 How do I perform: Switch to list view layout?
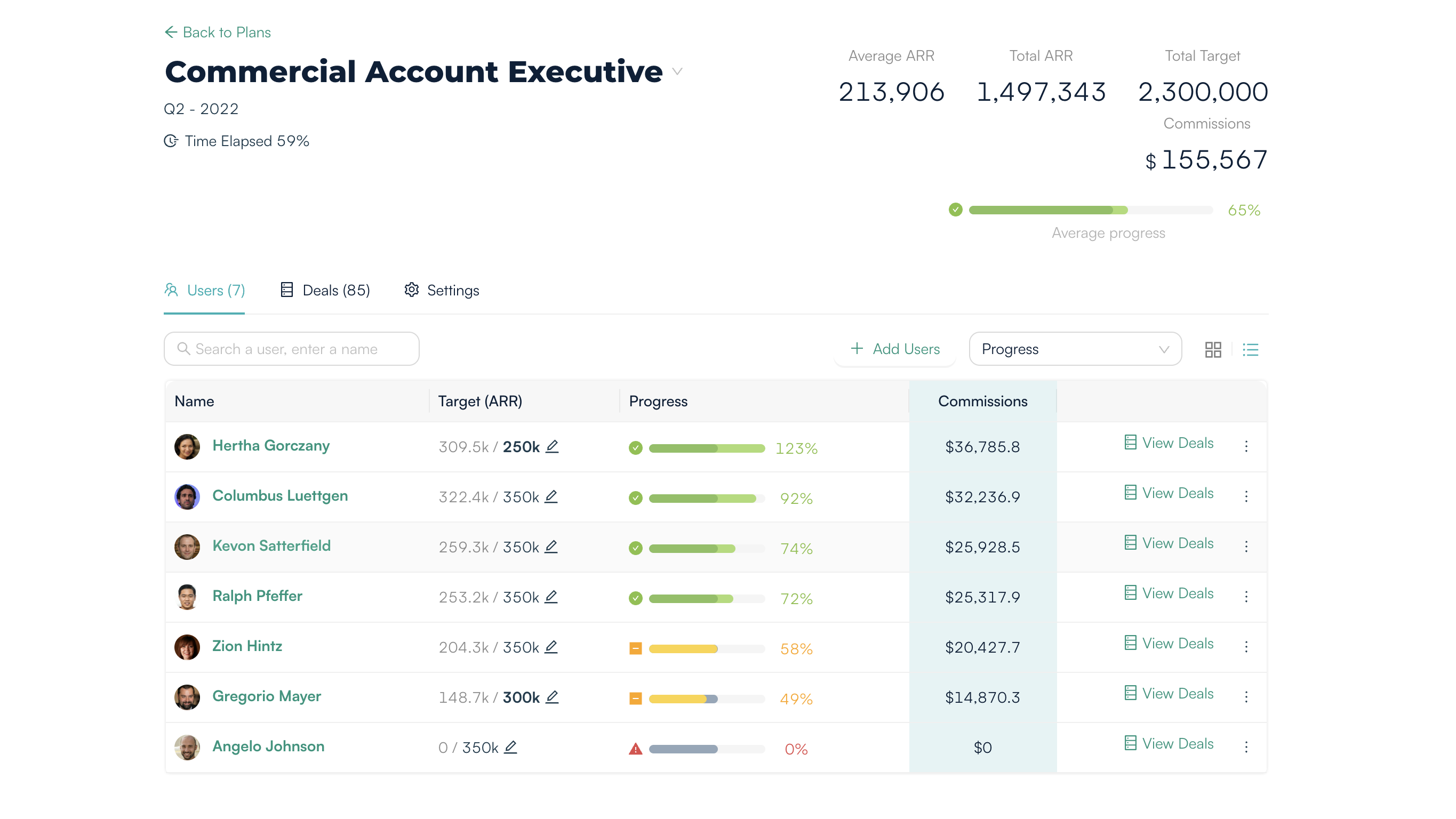pos(1250,349)
